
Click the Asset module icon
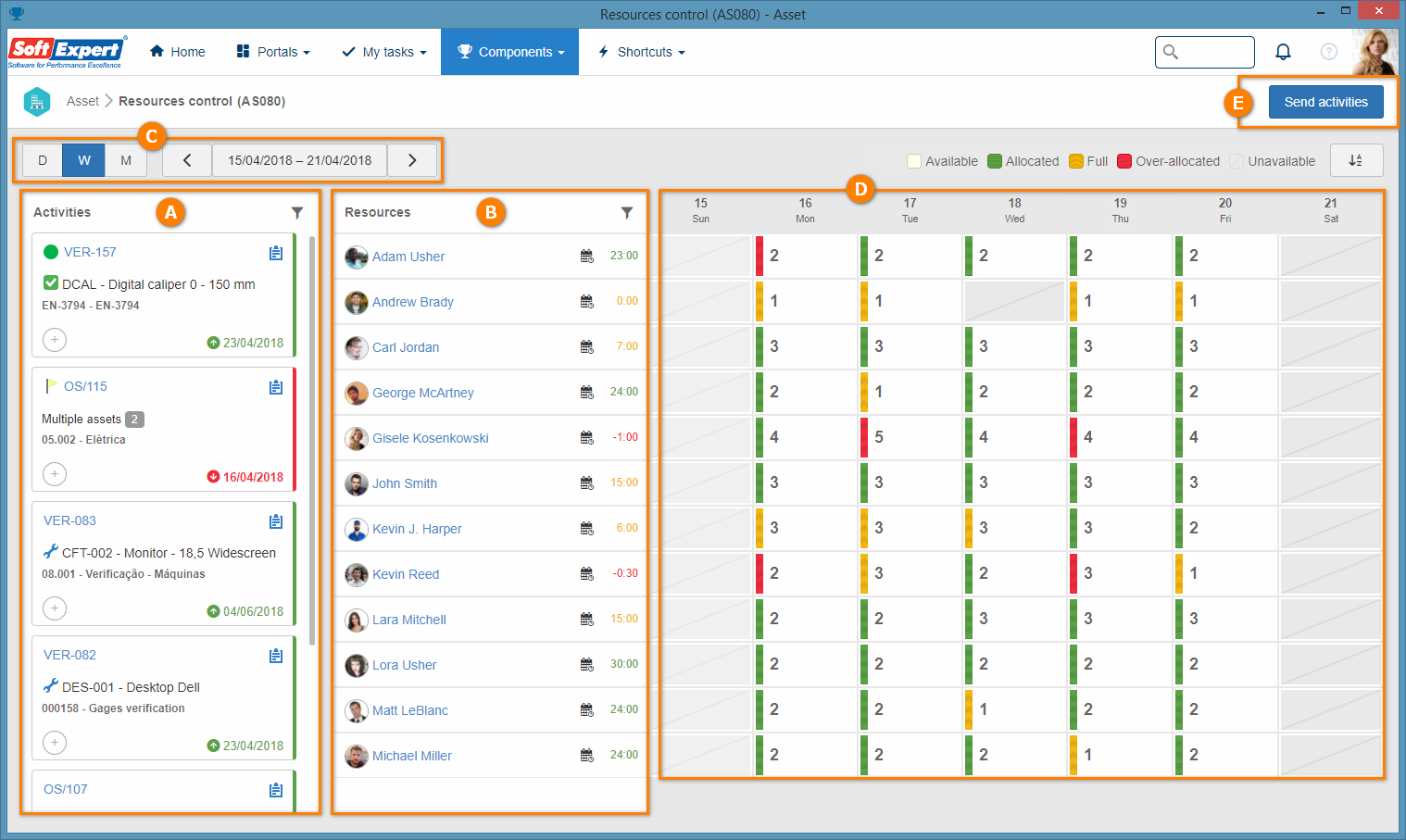pos(37,101)
